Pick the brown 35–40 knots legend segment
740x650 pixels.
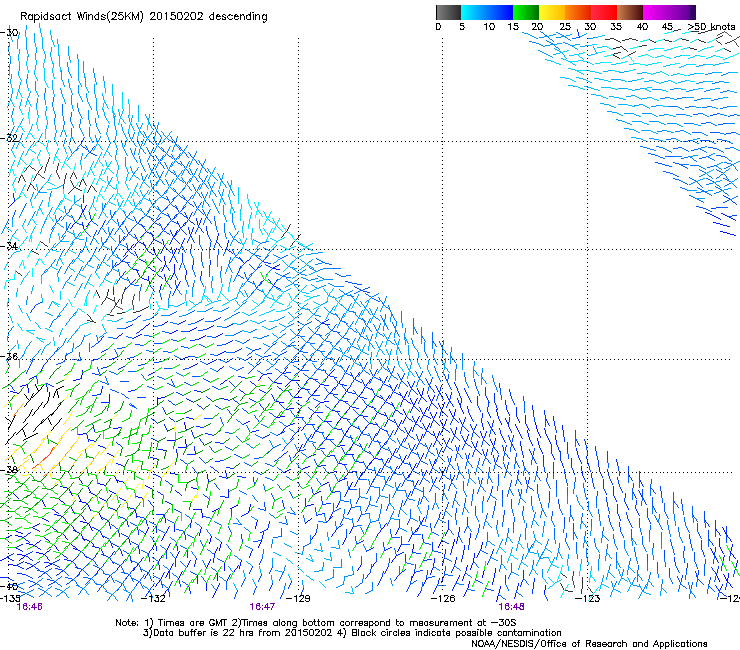(x=630, y=12)
